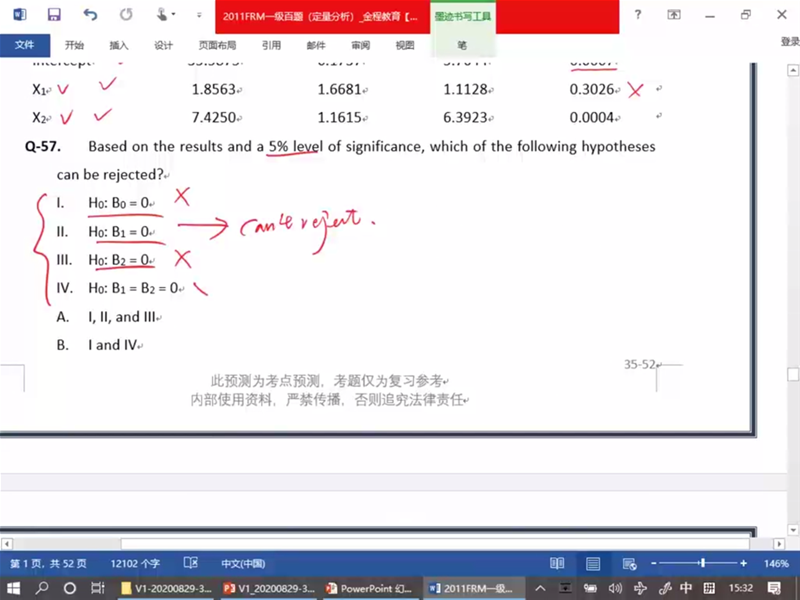Viewport: 800px width, 600px height.
Task: Open V1-20200829 folder in taskbar
Action: [x=166, y=588]
